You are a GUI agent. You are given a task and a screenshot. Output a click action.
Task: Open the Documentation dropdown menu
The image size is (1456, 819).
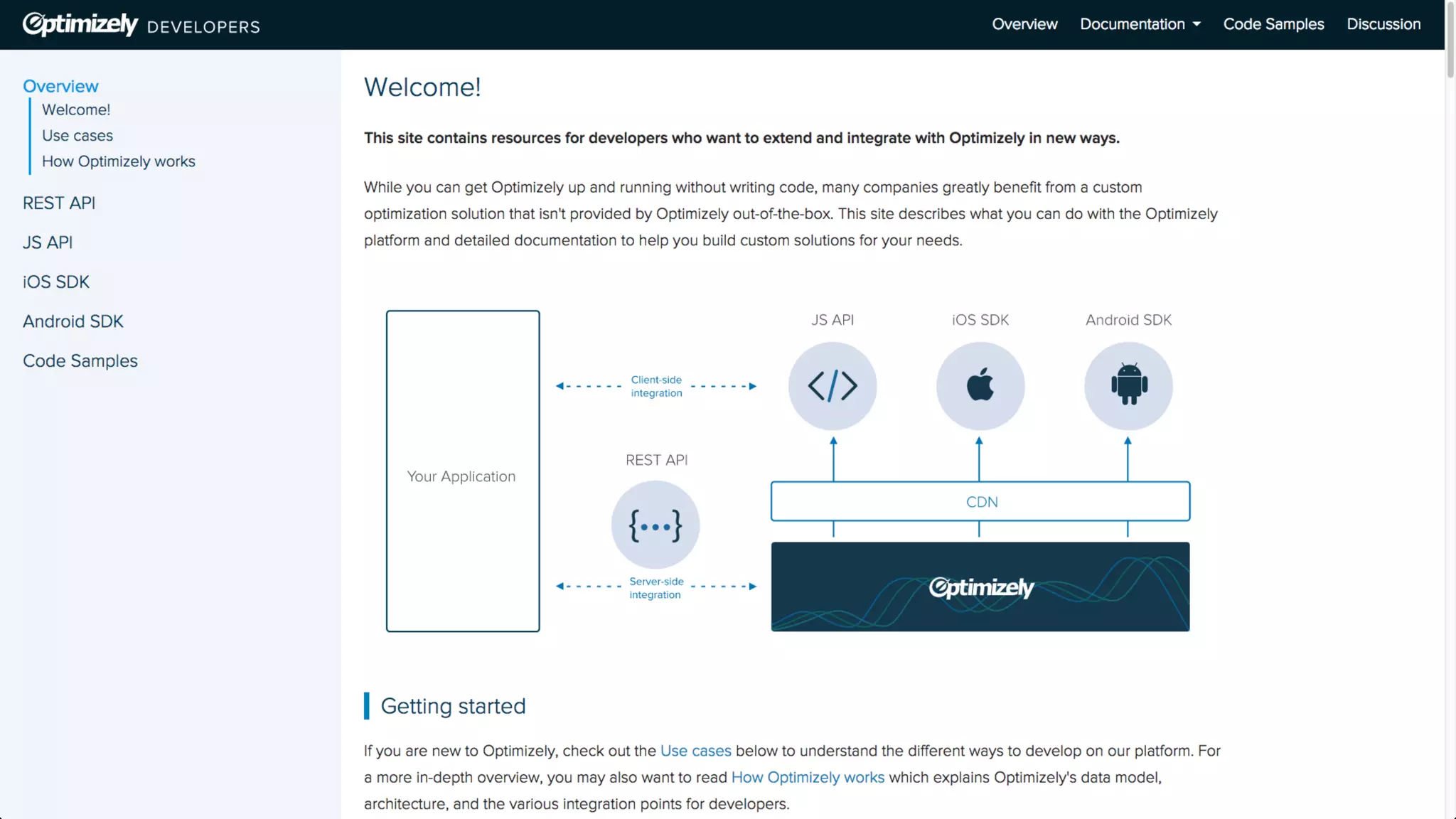click(x=1133, y=24)
